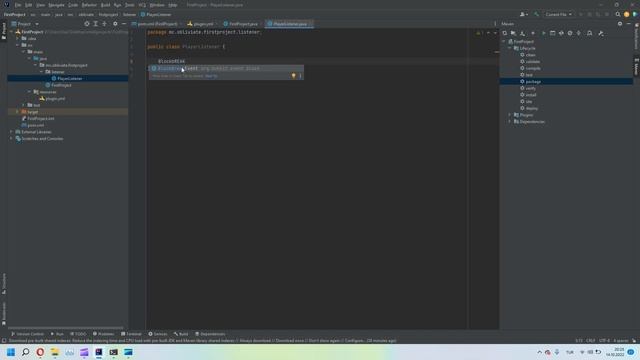Open the Code With Me user icon menu
Viewport: 640px width, 360px height.
coord(524,14)
